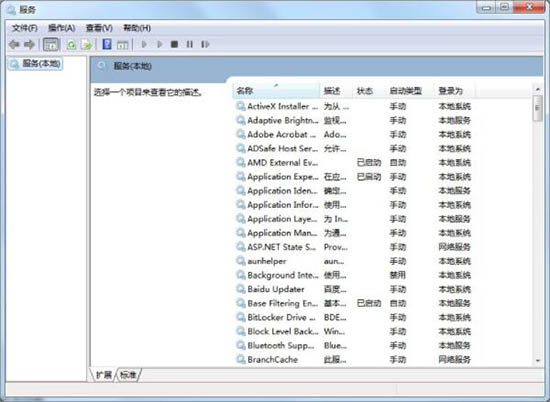The width and height of the screenshot is (550, 402).
Task: Select the Application Identity service
Action: coord(354,190)
